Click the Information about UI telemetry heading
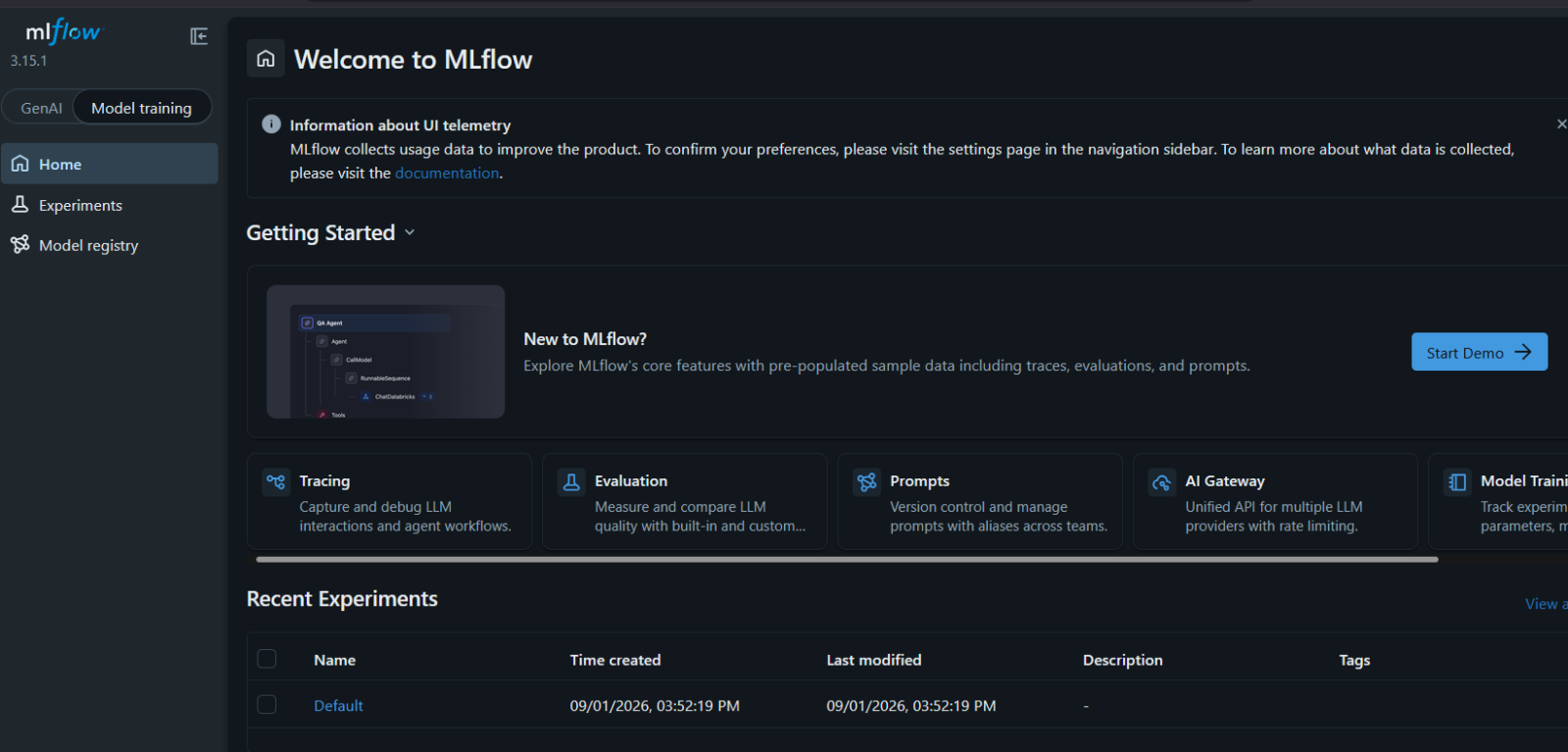 pyautogui.click(x=400, y=125)
